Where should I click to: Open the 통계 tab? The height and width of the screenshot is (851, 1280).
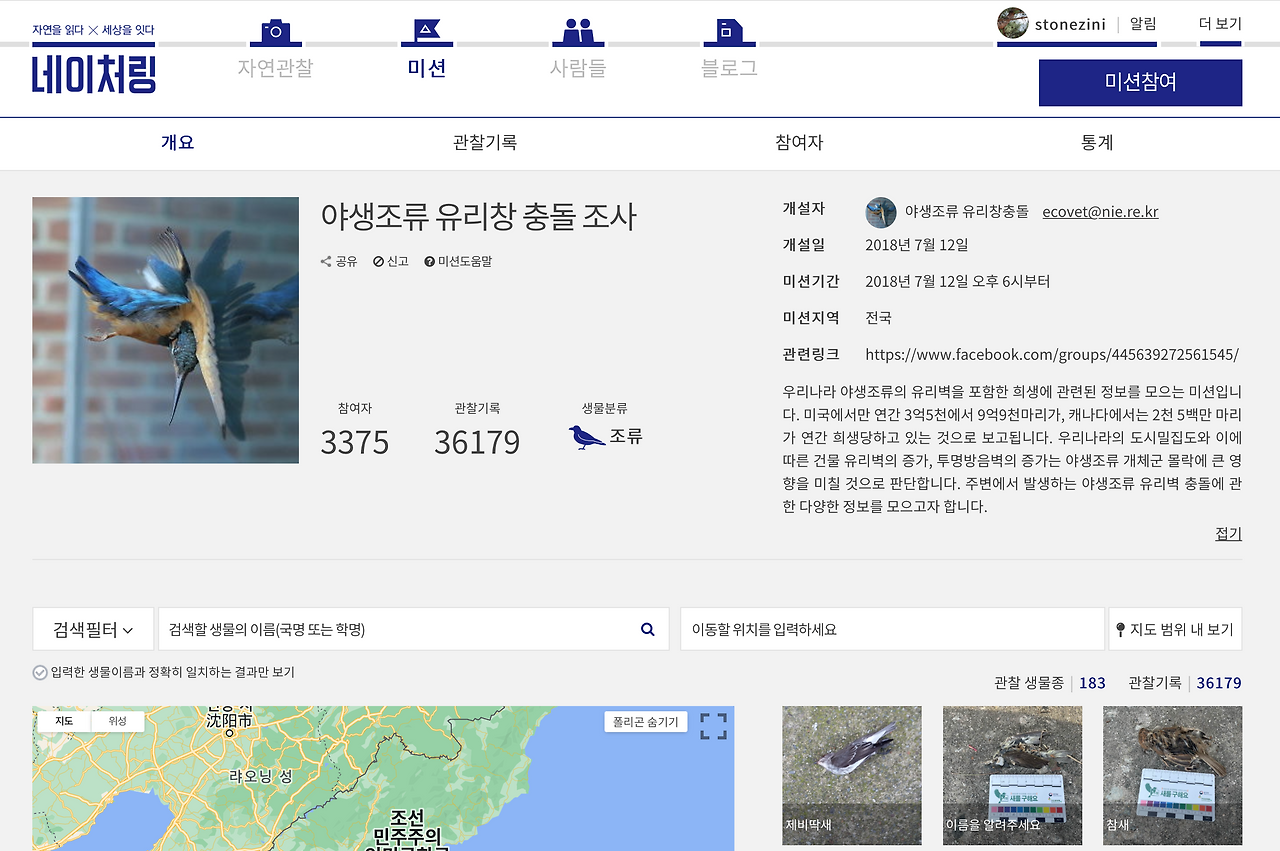coord(1097,142)
